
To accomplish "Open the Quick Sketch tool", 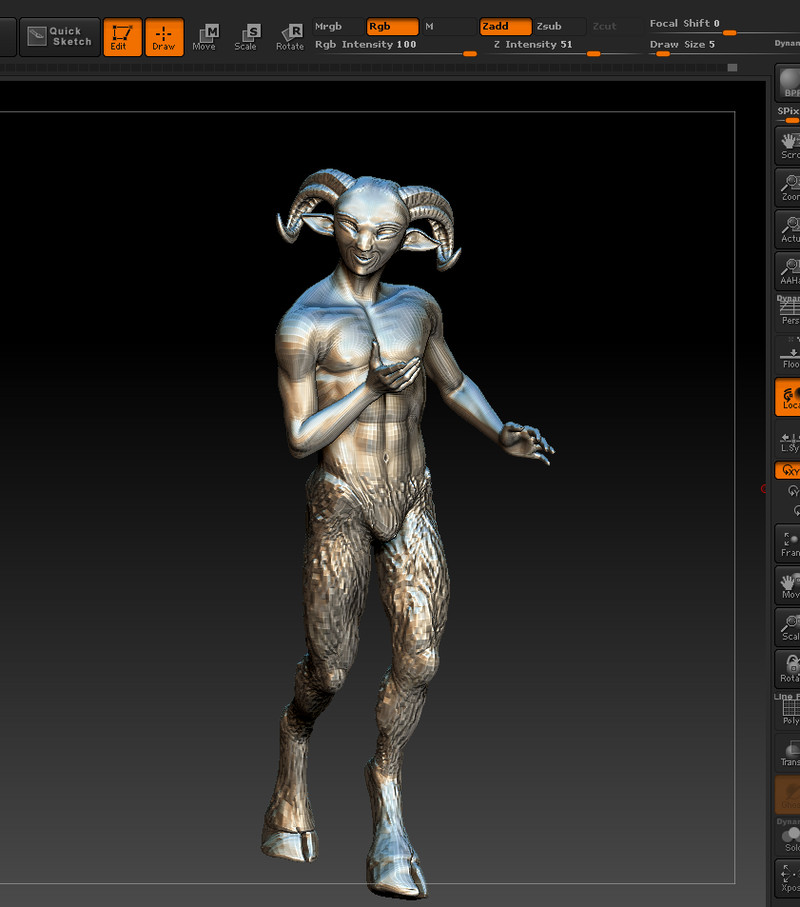I will click(x=60, y=37).
